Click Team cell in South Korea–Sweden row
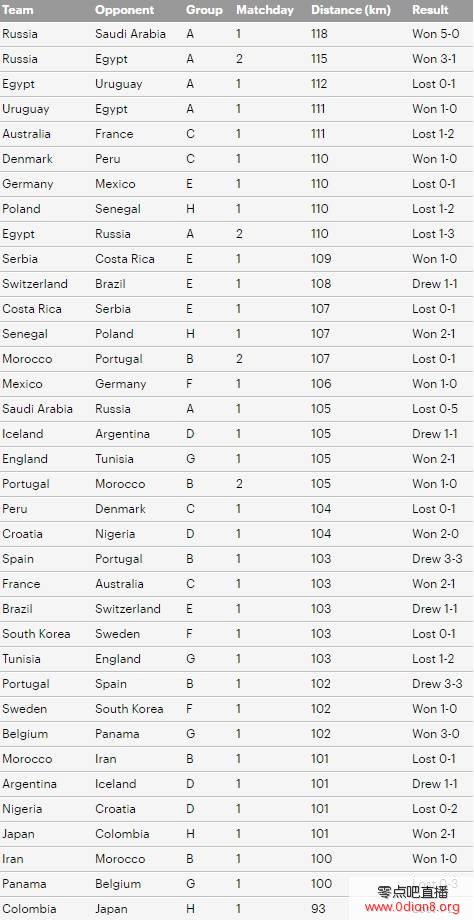The width and height of the screenshot is (474, 920). pyautogui.click(x=36, y=634)
